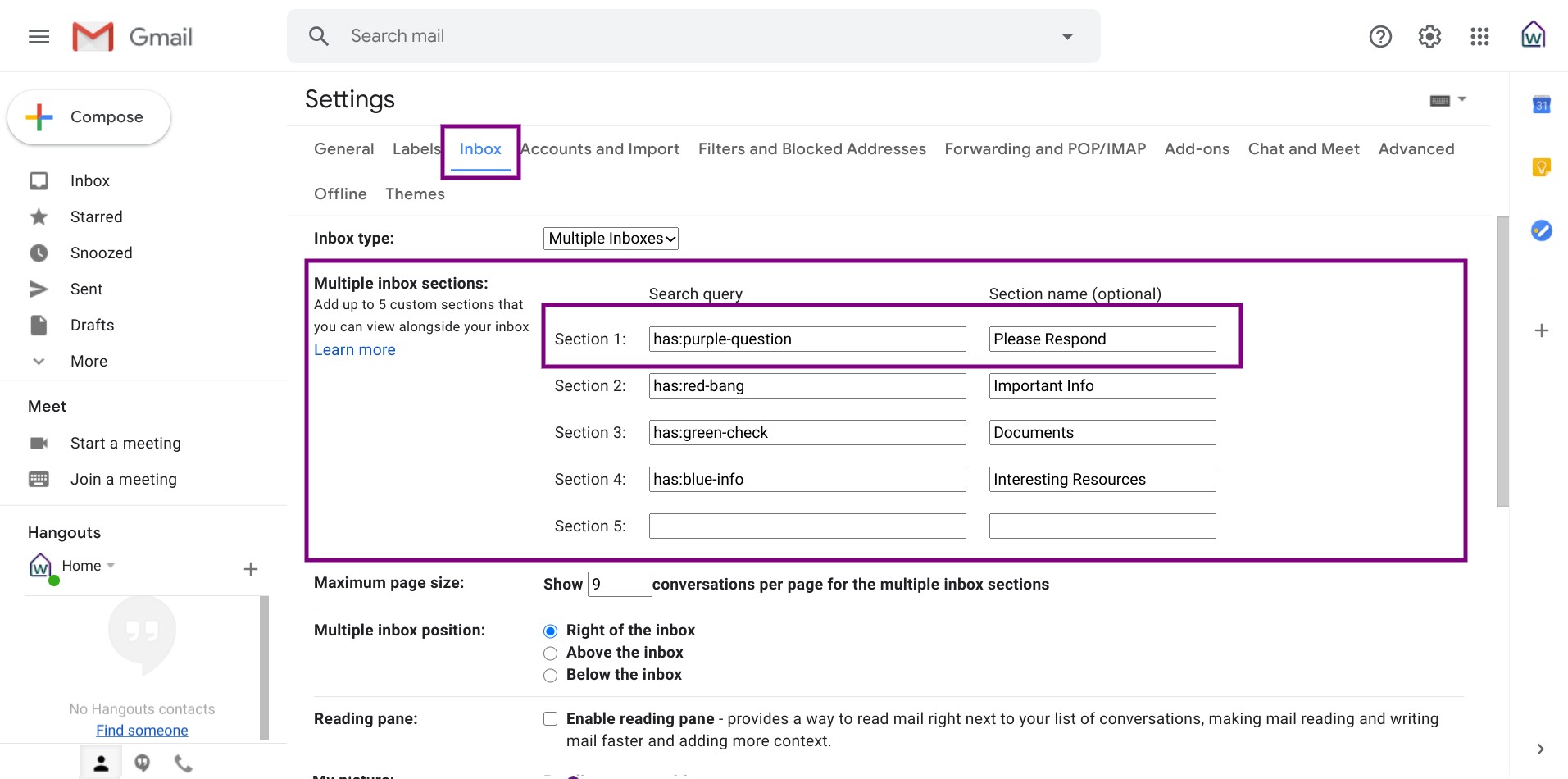Select Right of the inbox position
This screenshot has height=779, width=1568.
click(x=550, y=631)
